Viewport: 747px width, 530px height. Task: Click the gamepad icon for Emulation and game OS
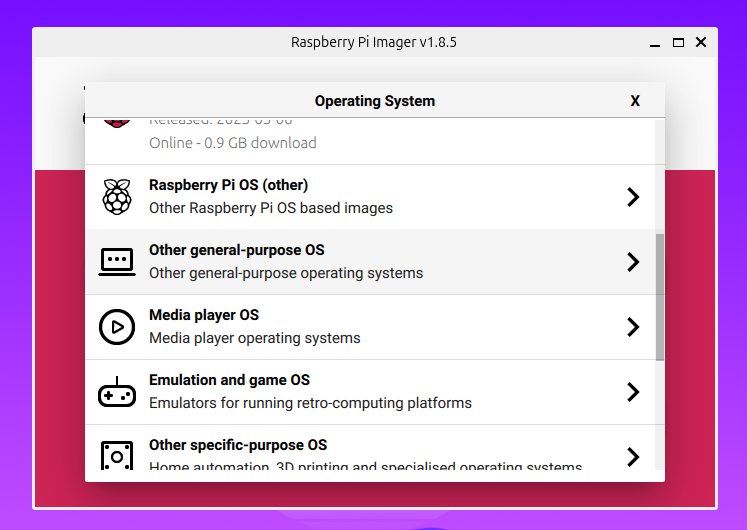point(117,392)
